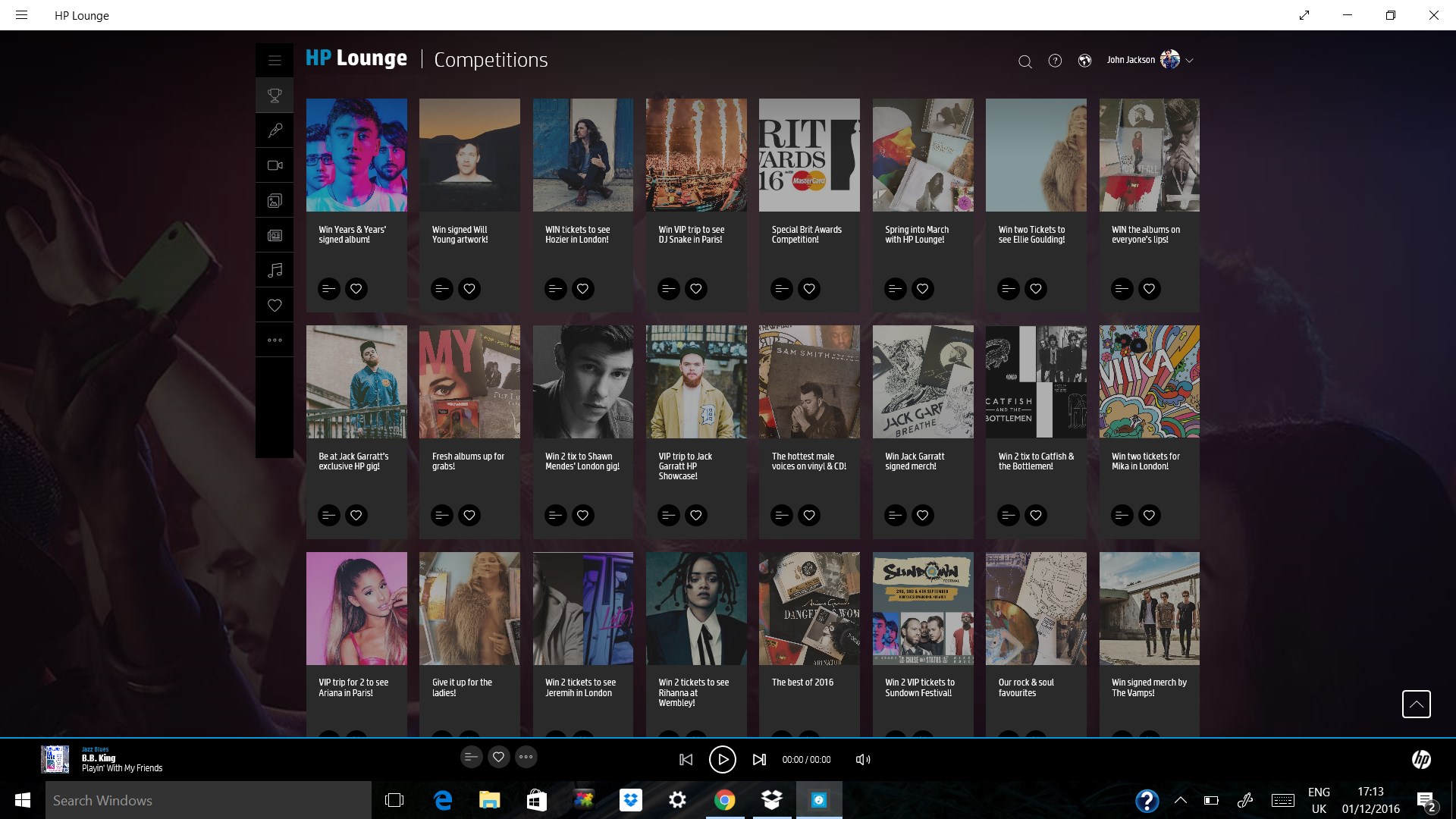The height and width of the screenshot is (819, 1456).
Task: Toggle favorite on Win Years & Years competition
Action: point(356,288)
